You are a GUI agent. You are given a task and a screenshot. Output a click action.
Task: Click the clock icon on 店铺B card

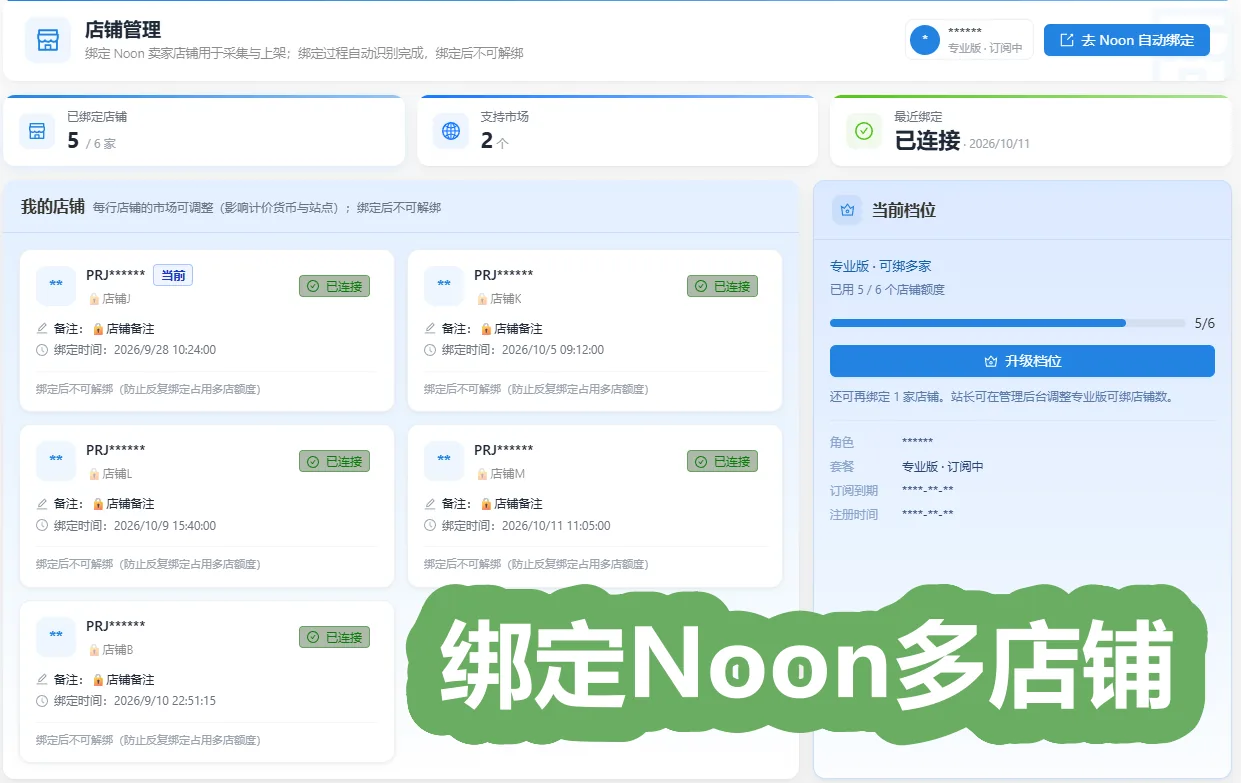tap(42, 701)
